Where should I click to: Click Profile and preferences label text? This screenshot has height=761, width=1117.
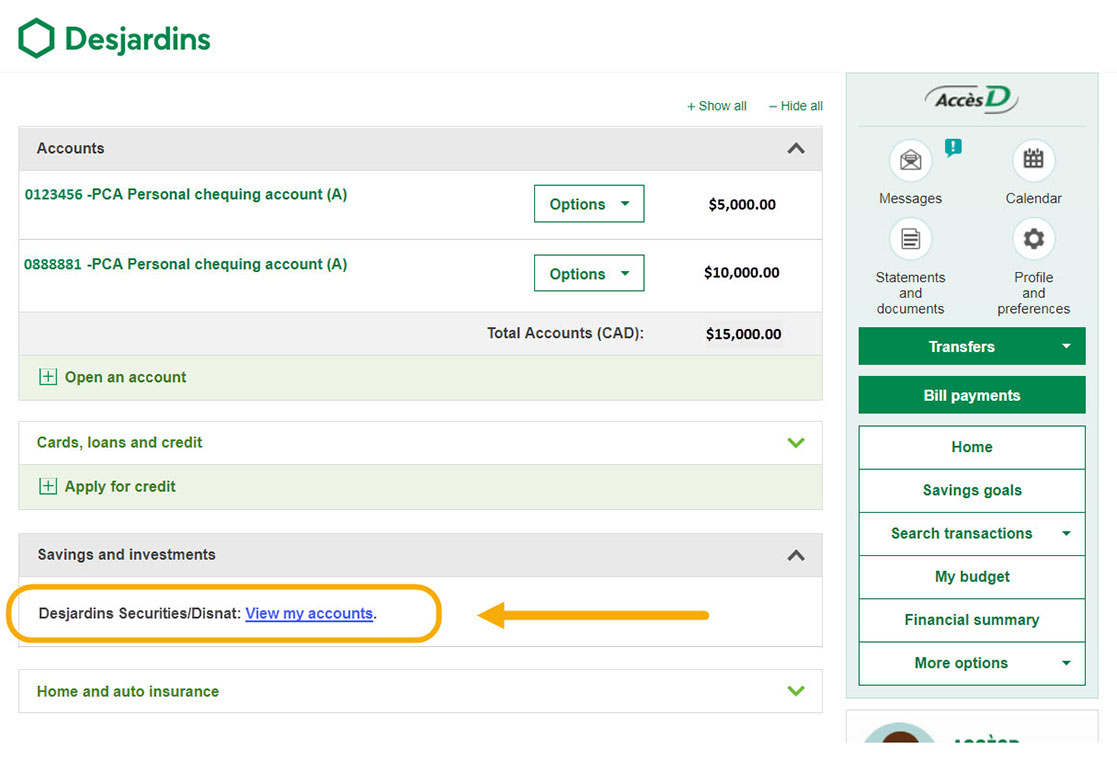[x=1033, y=293]
